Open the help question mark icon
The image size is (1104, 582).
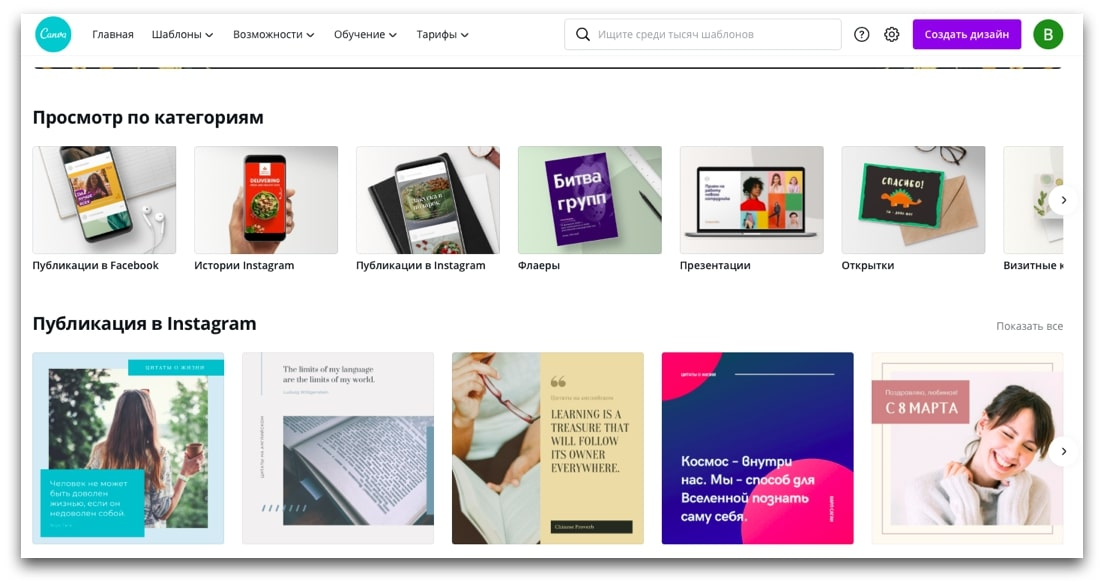[x=861, y=34]
